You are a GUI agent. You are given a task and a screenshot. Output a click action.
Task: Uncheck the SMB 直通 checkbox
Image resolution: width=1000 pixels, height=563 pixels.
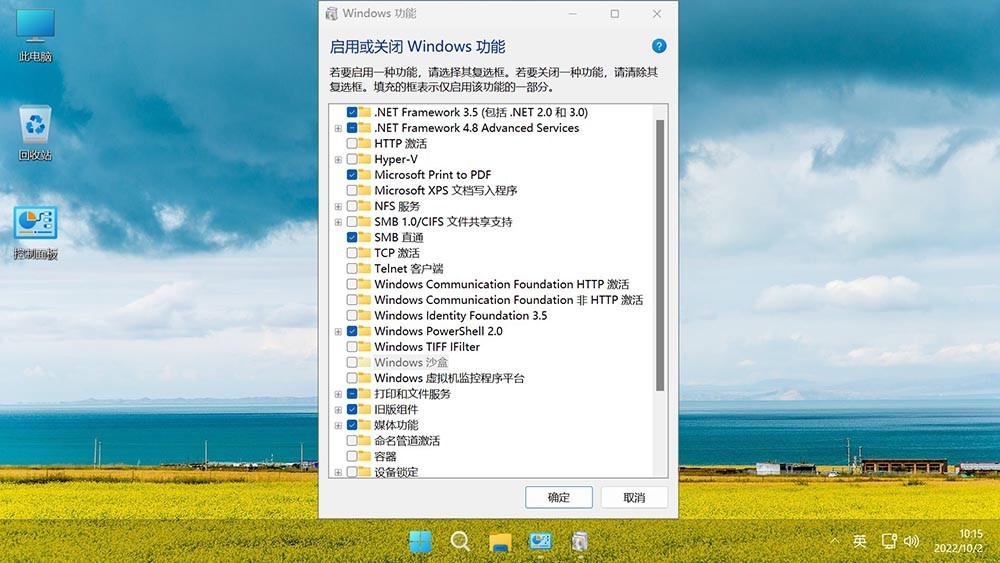(351, 237)
